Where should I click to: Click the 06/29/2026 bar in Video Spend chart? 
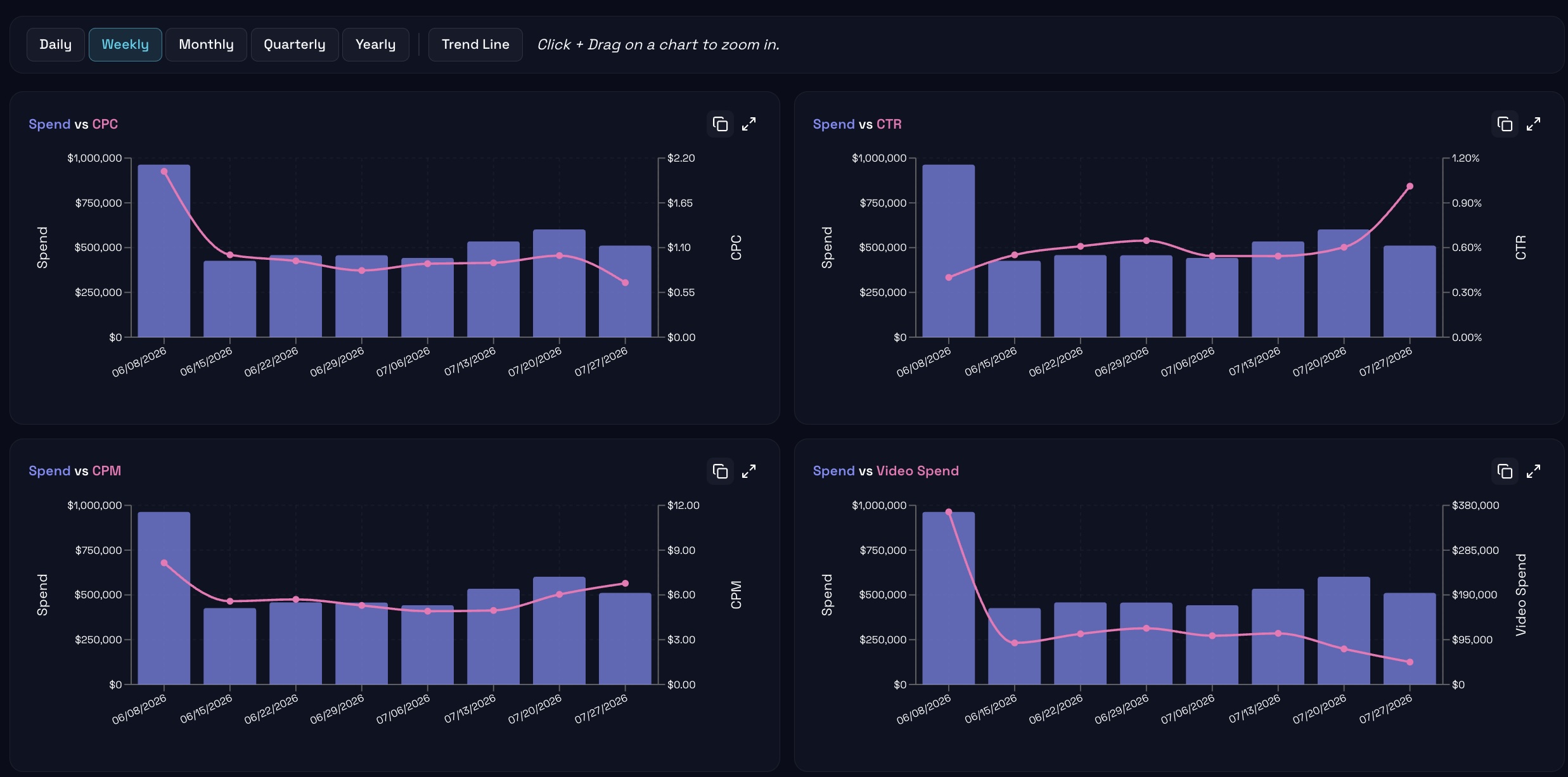point(1147,643)
